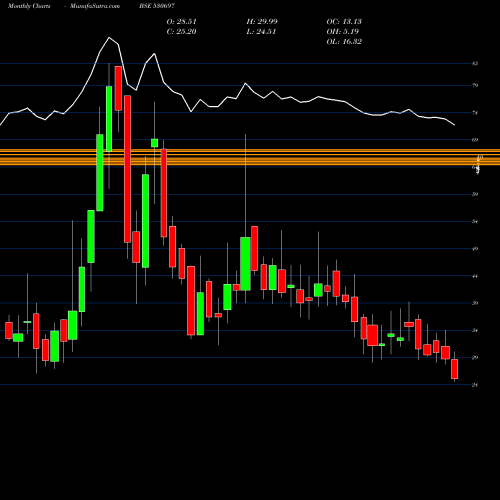500x500 pixels.
Task: Click the MunafaSutra.com site label
Action: point(95,6)
